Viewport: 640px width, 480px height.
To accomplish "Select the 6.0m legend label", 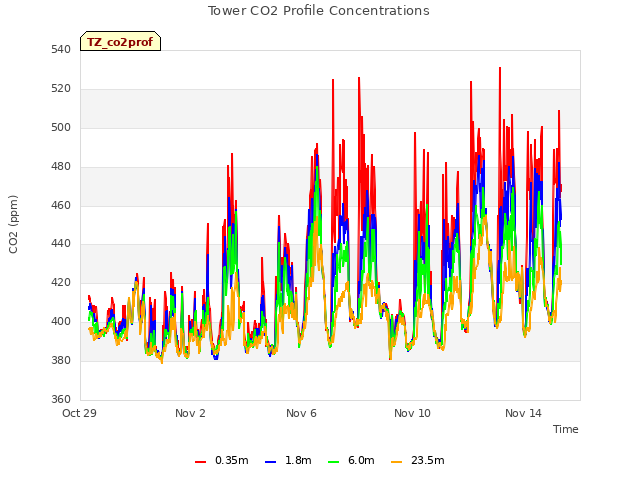I will (361, 460).
